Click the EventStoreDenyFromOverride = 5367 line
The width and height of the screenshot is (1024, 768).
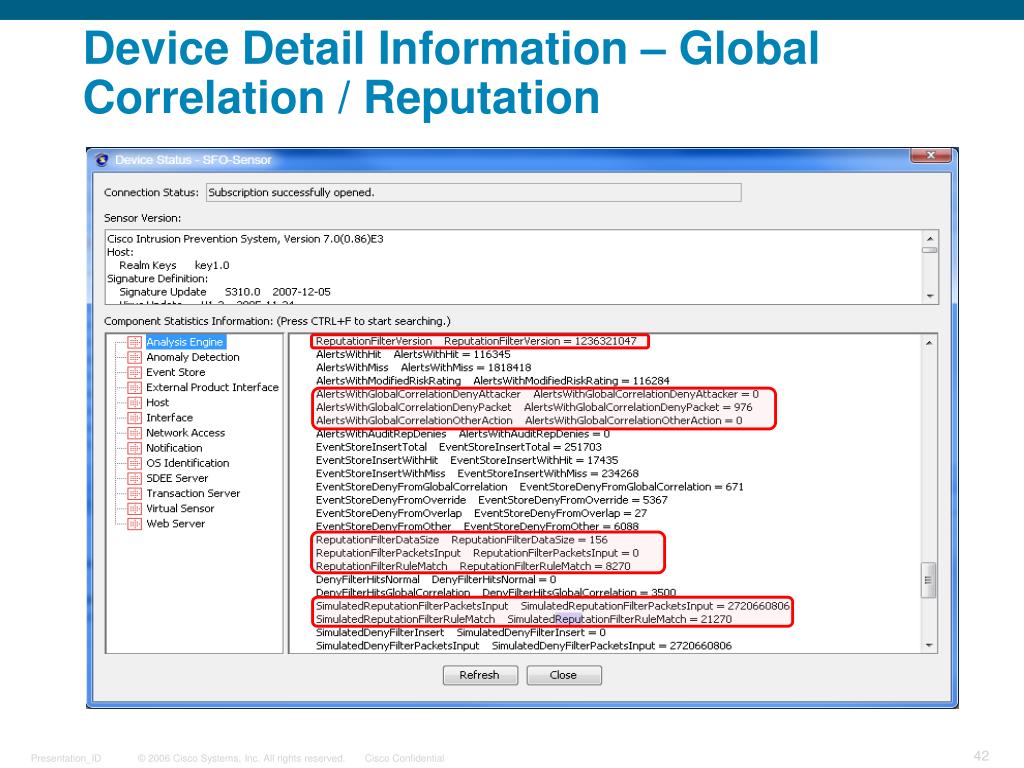click(x=492, y=500)
